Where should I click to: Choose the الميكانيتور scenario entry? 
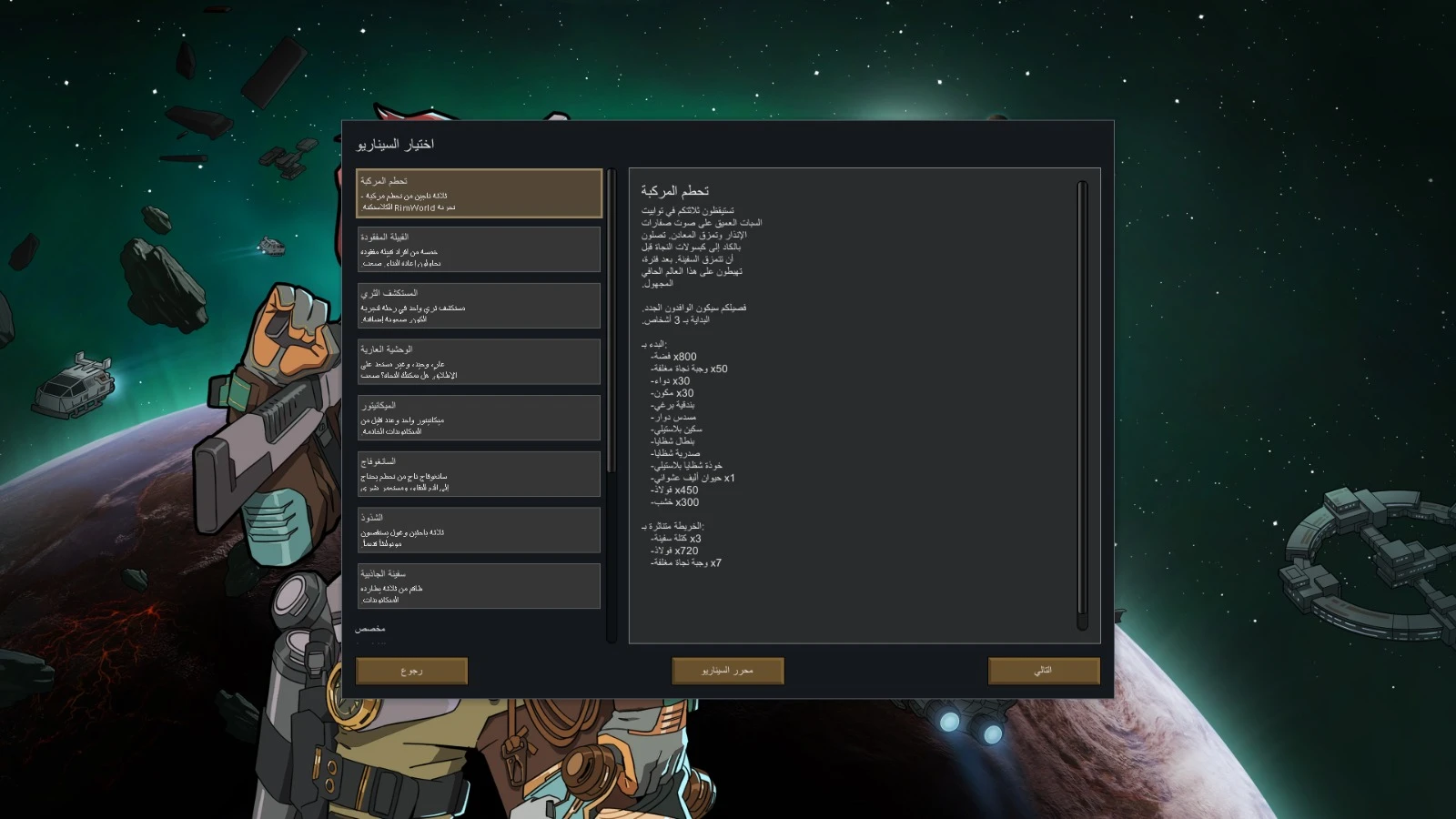(x=479, y=418)
